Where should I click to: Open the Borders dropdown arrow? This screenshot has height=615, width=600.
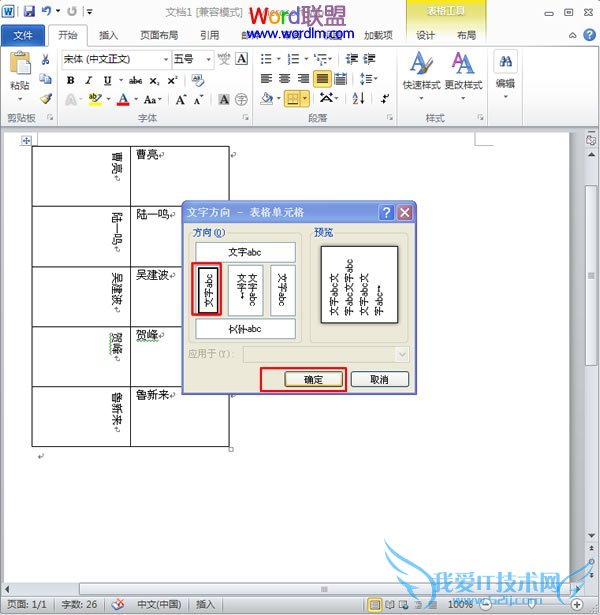point(305,98)
